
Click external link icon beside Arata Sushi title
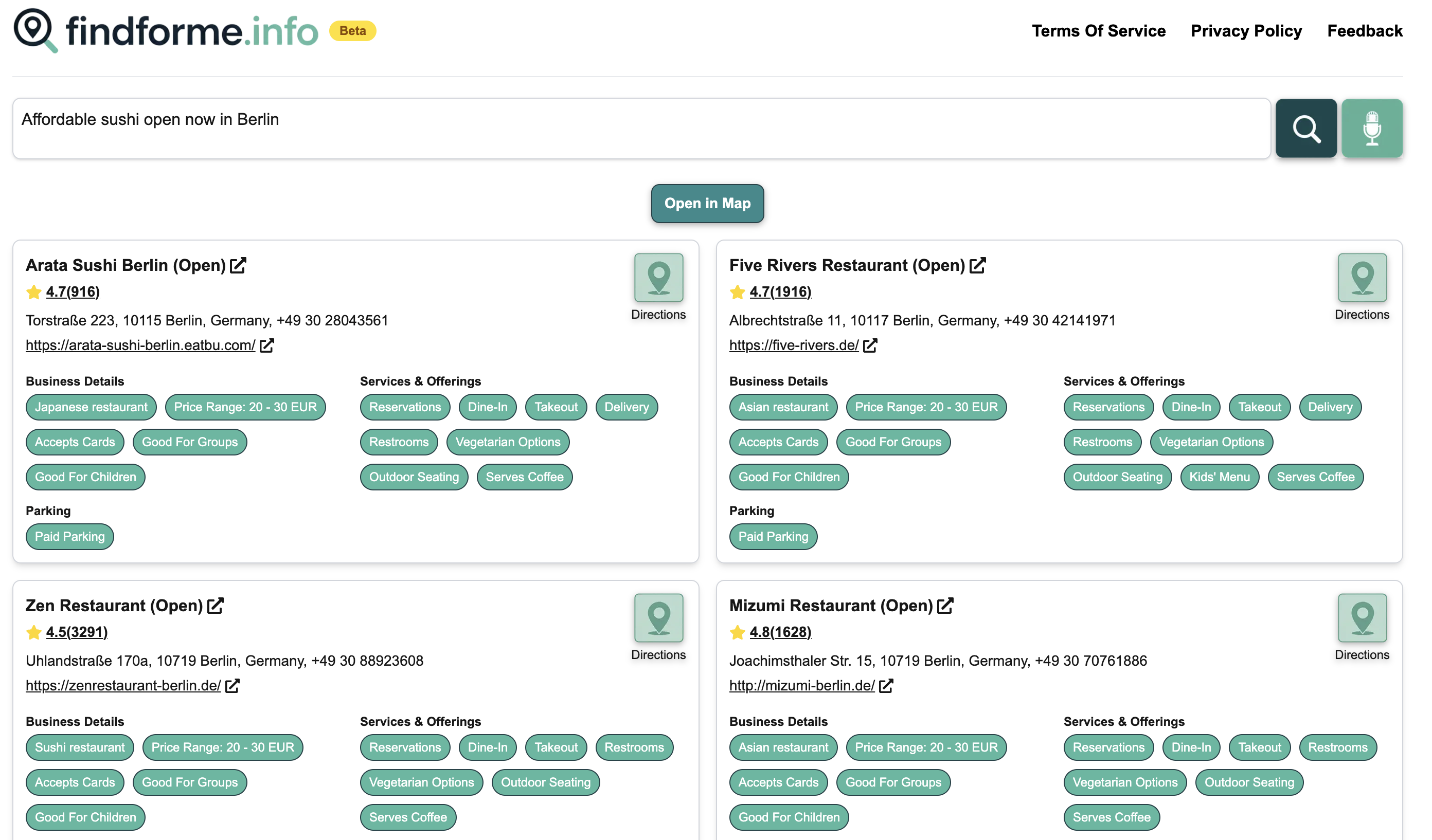(x=238, y=265)
